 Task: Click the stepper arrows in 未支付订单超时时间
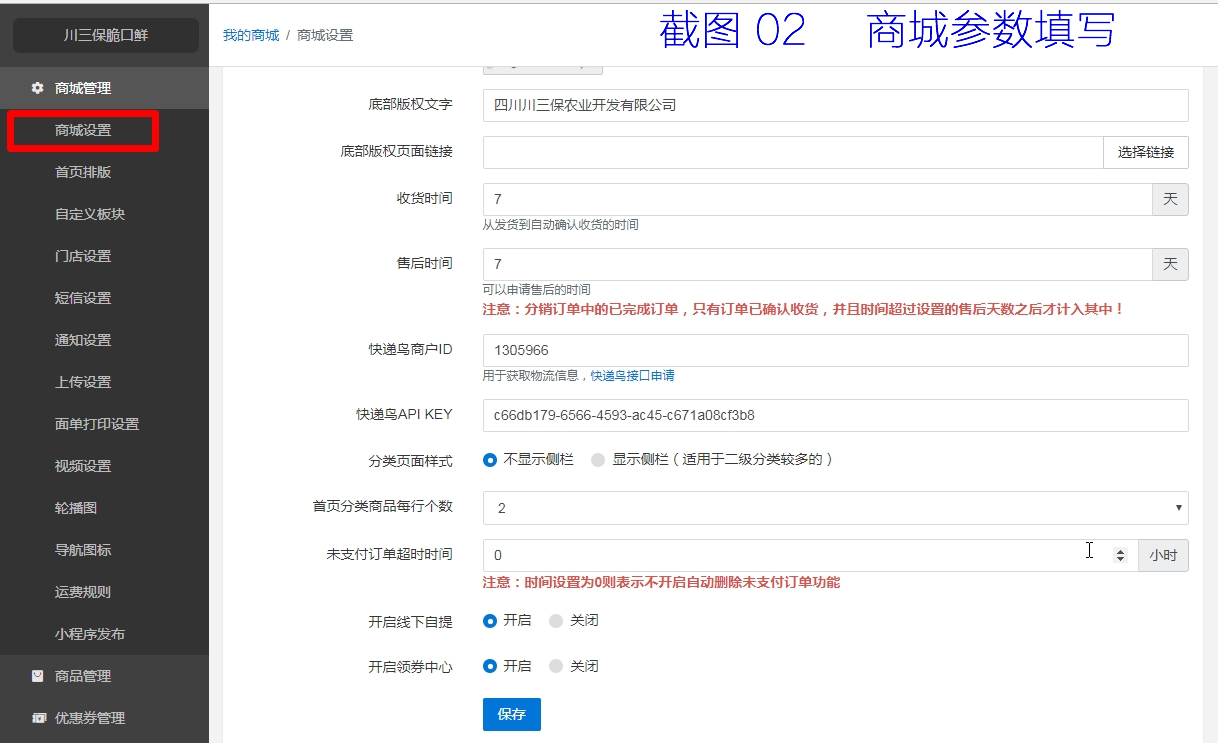(1120, 555)
